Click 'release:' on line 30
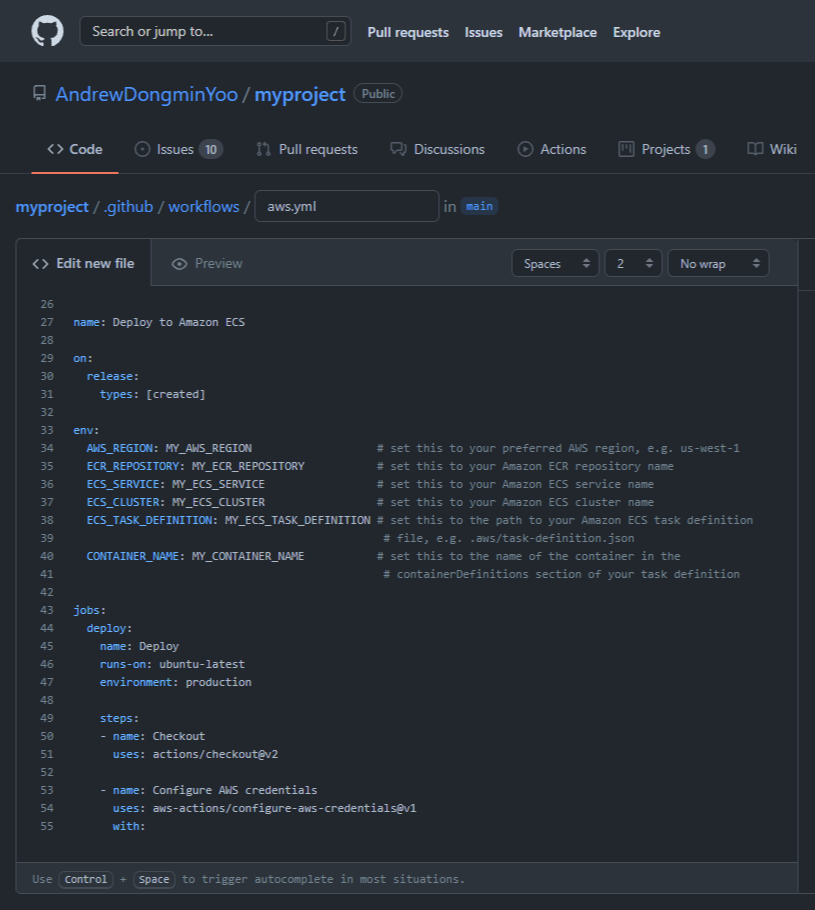 coord(113,376)
